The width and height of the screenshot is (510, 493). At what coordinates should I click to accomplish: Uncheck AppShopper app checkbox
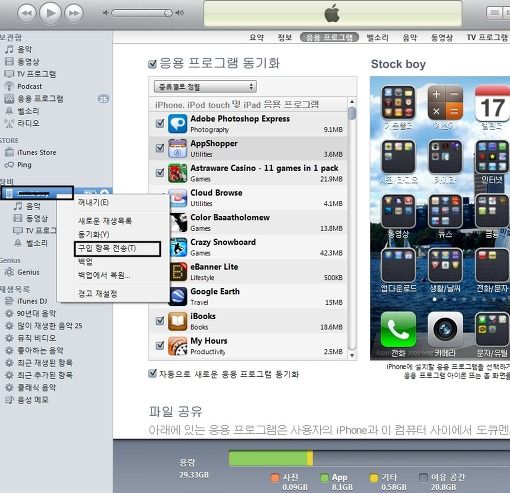[160, 148]
